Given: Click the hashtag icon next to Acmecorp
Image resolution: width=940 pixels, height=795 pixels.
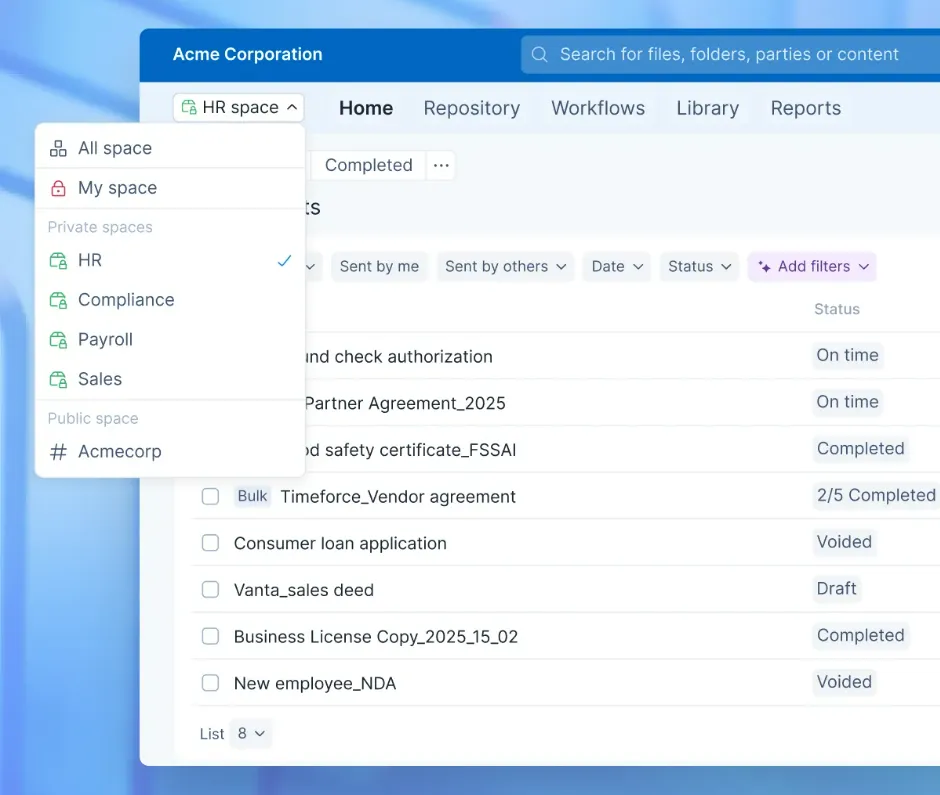Looking at the screenshot, I should click(59, 452).
